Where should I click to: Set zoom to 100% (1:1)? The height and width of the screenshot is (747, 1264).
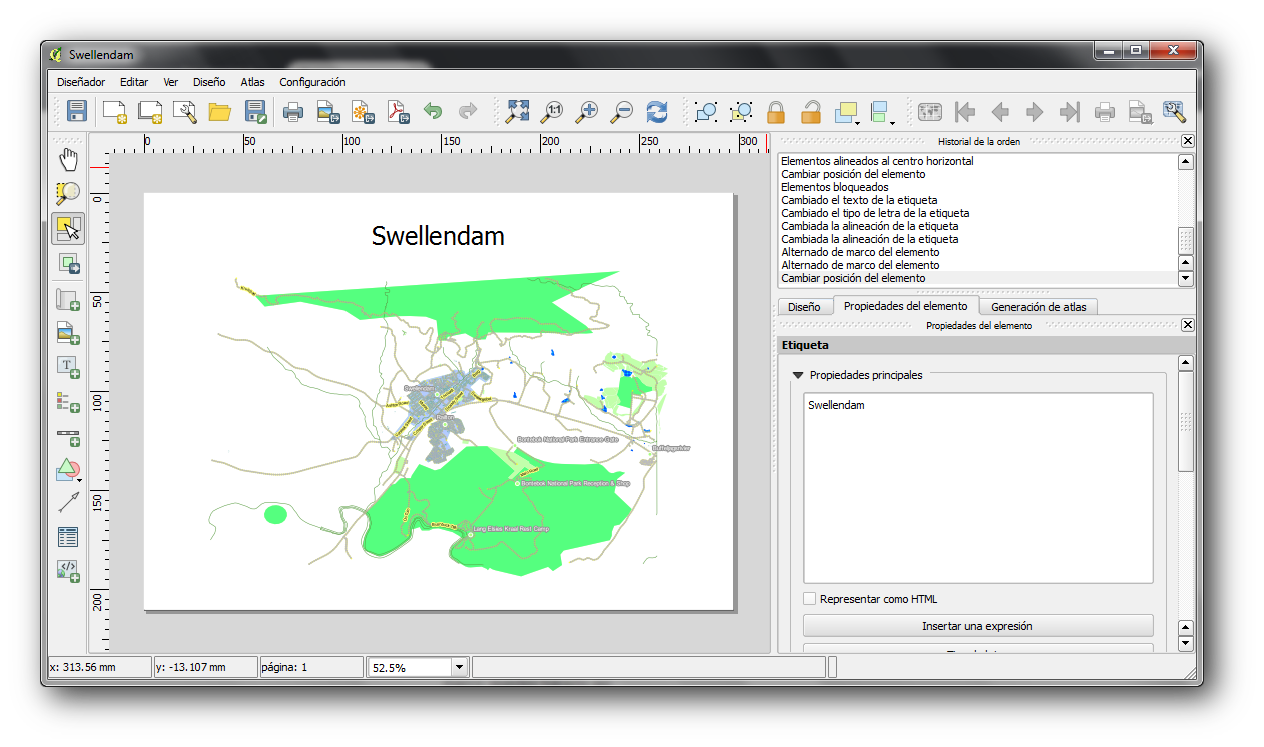pyautogui.click(x=552, y=111)
